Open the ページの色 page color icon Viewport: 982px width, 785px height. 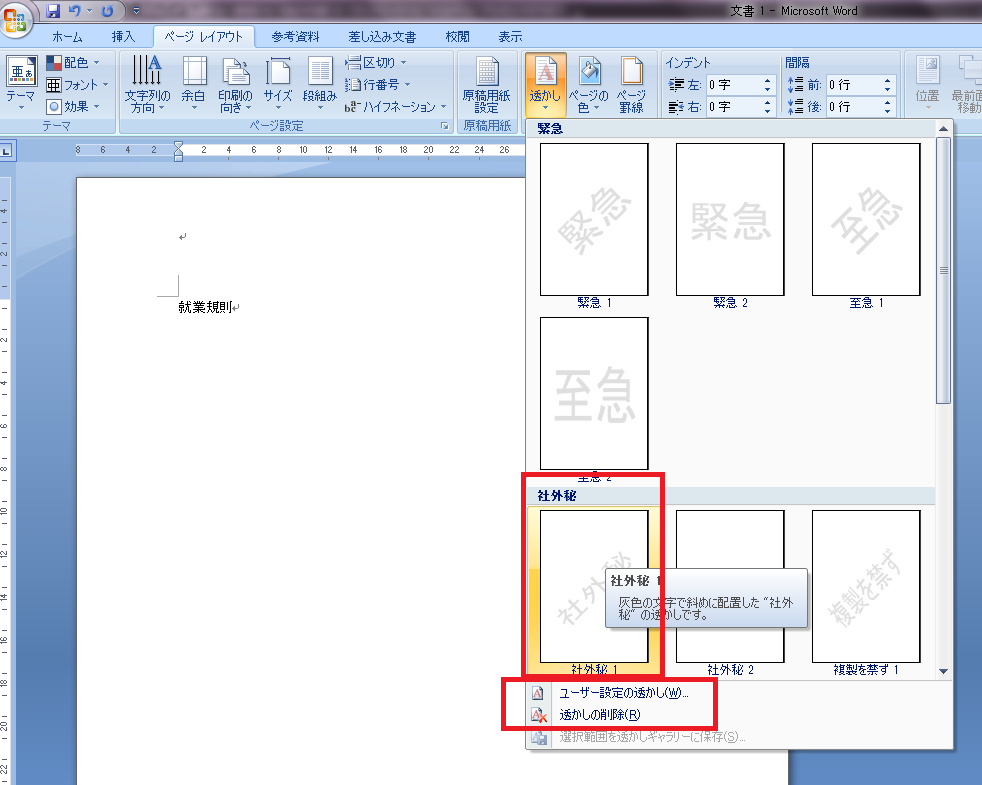(x=589, y=82)
